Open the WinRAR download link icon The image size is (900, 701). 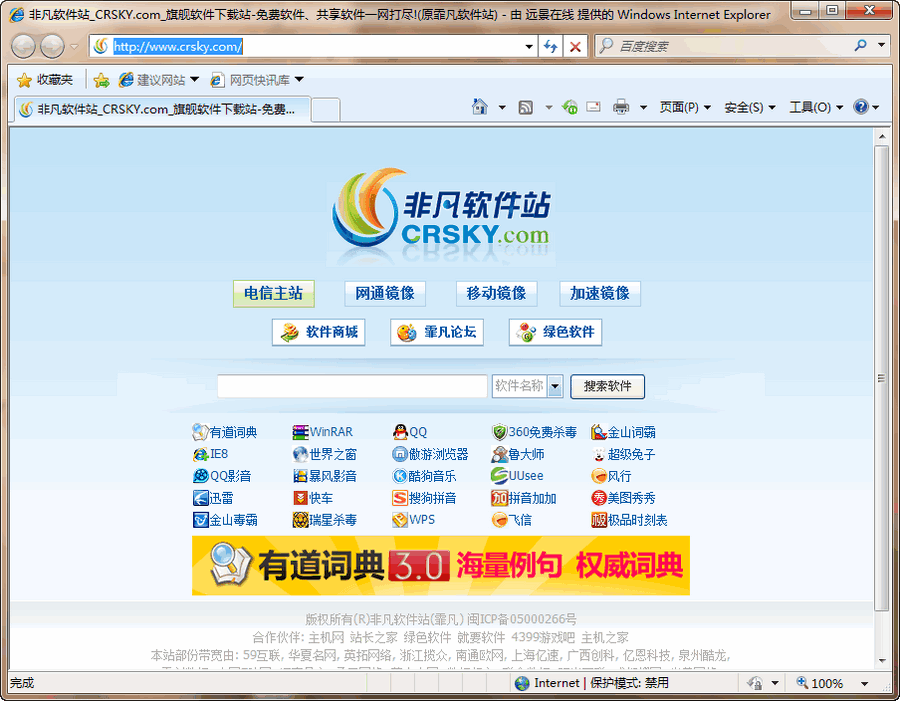pos(298,431)
